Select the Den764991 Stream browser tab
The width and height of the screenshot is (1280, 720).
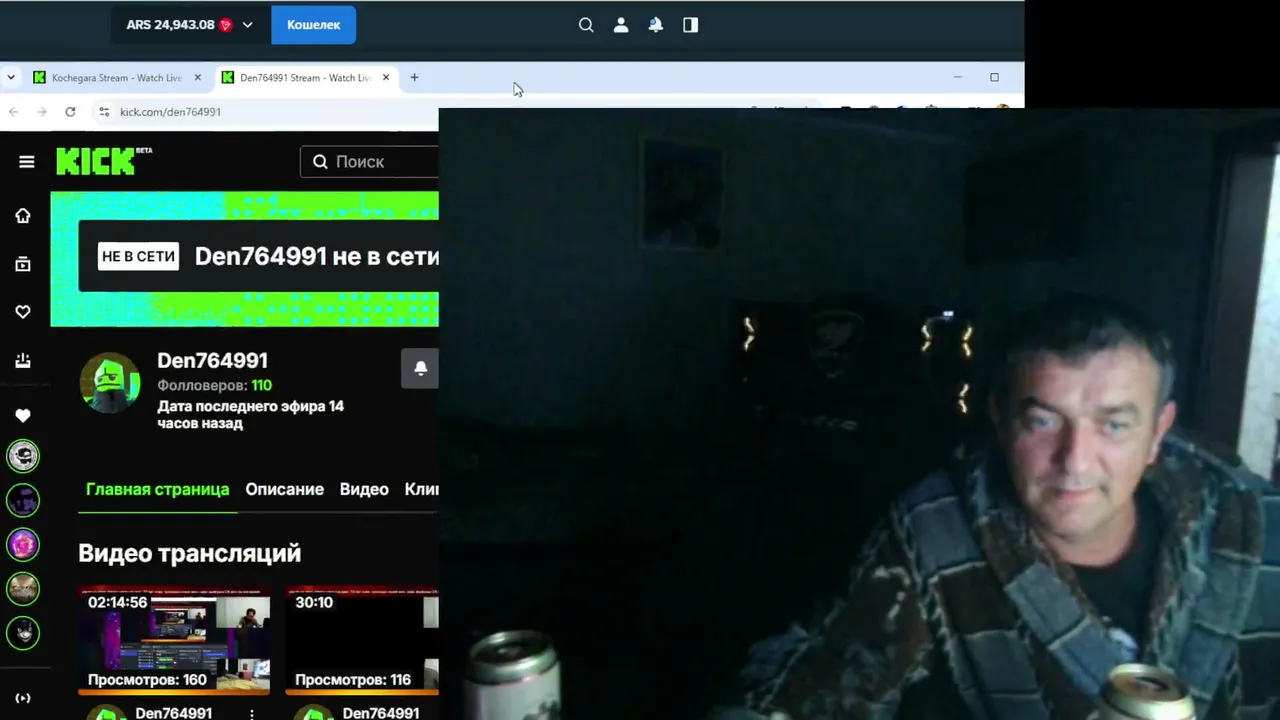[x=305, y=78]
